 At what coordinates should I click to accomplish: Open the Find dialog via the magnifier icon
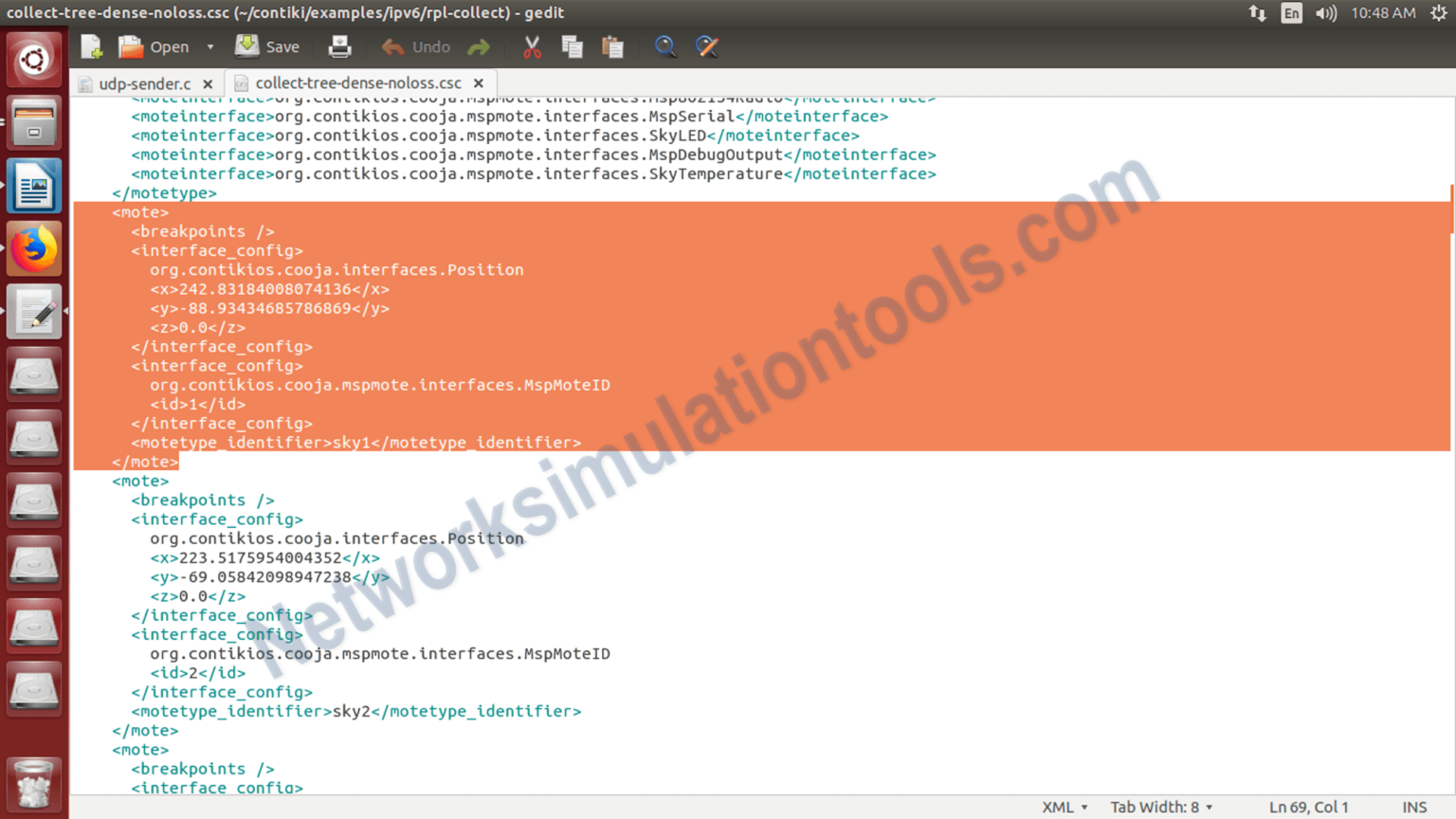[x=665, y=45]
